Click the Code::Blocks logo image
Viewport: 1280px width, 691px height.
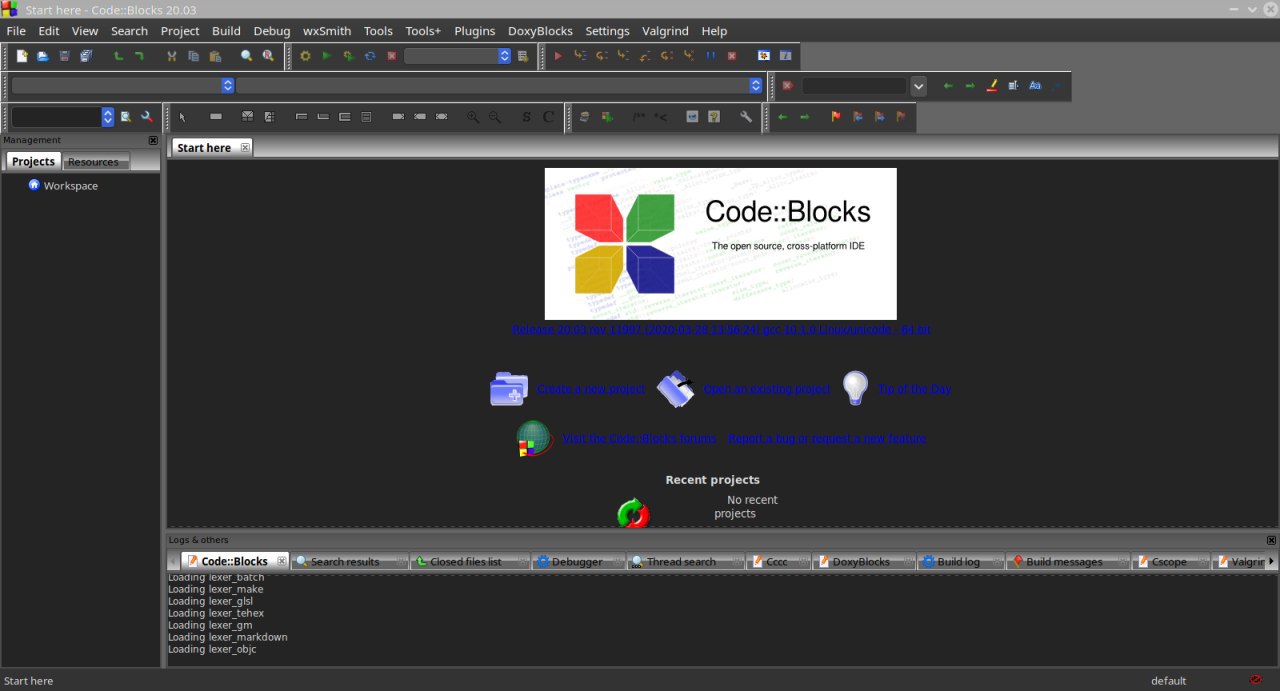720,244
